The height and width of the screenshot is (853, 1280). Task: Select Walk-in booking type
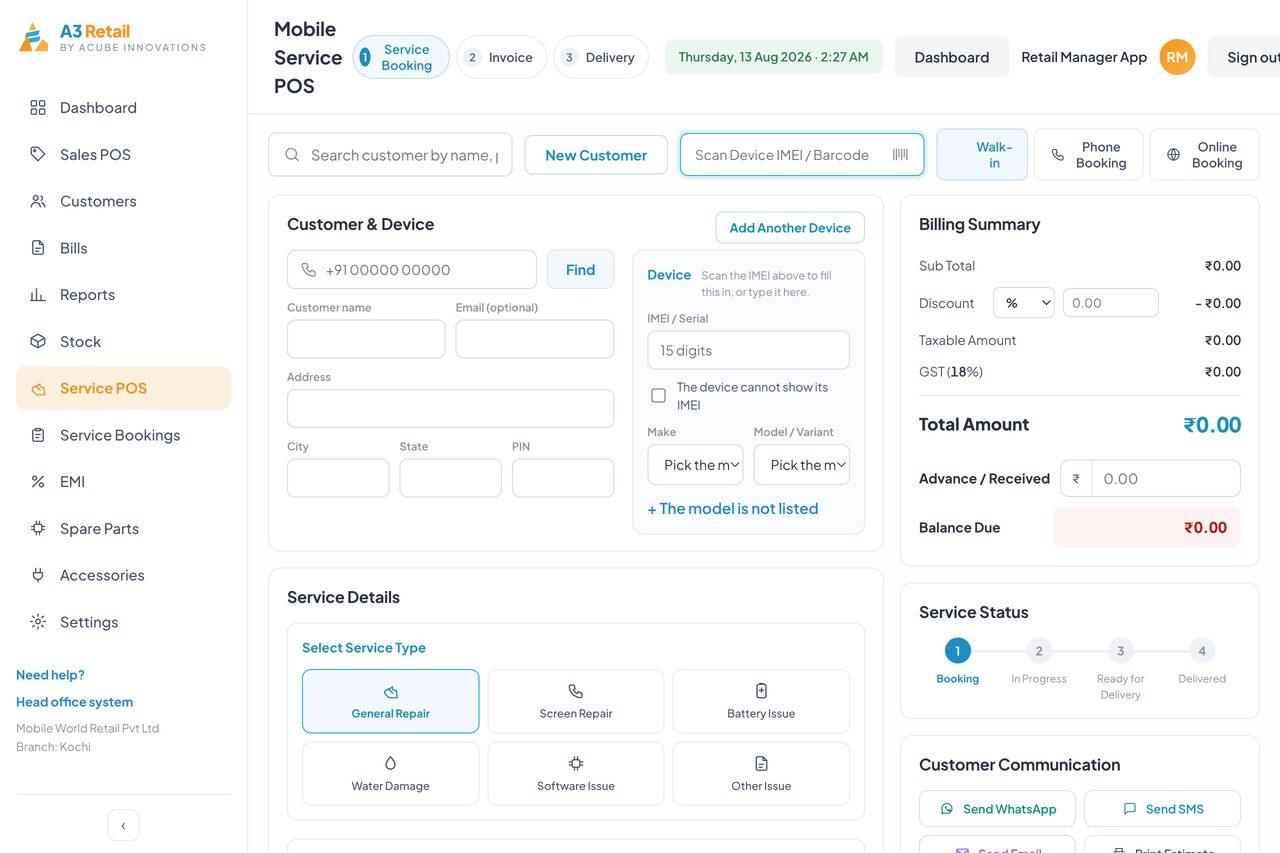point(982,155)
